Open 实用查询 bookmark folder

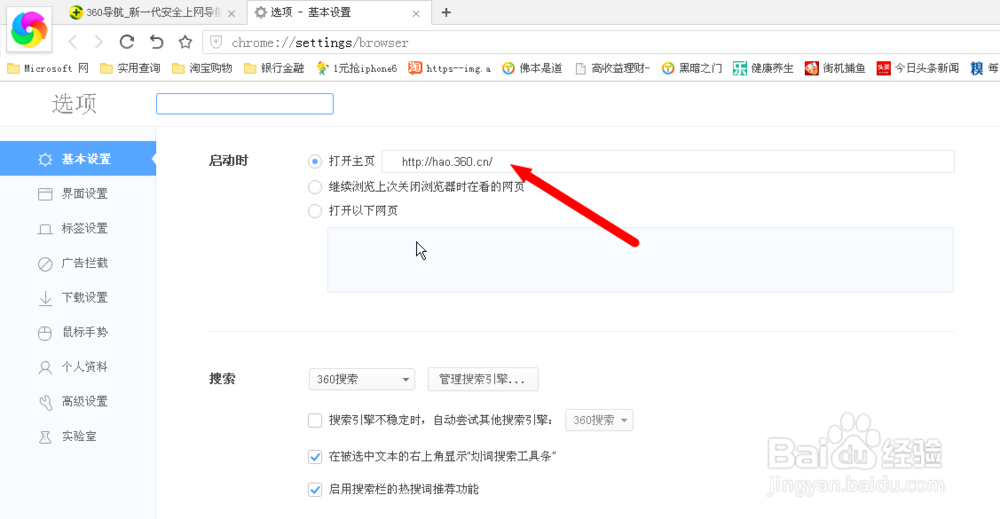click(x=130, y=68)
